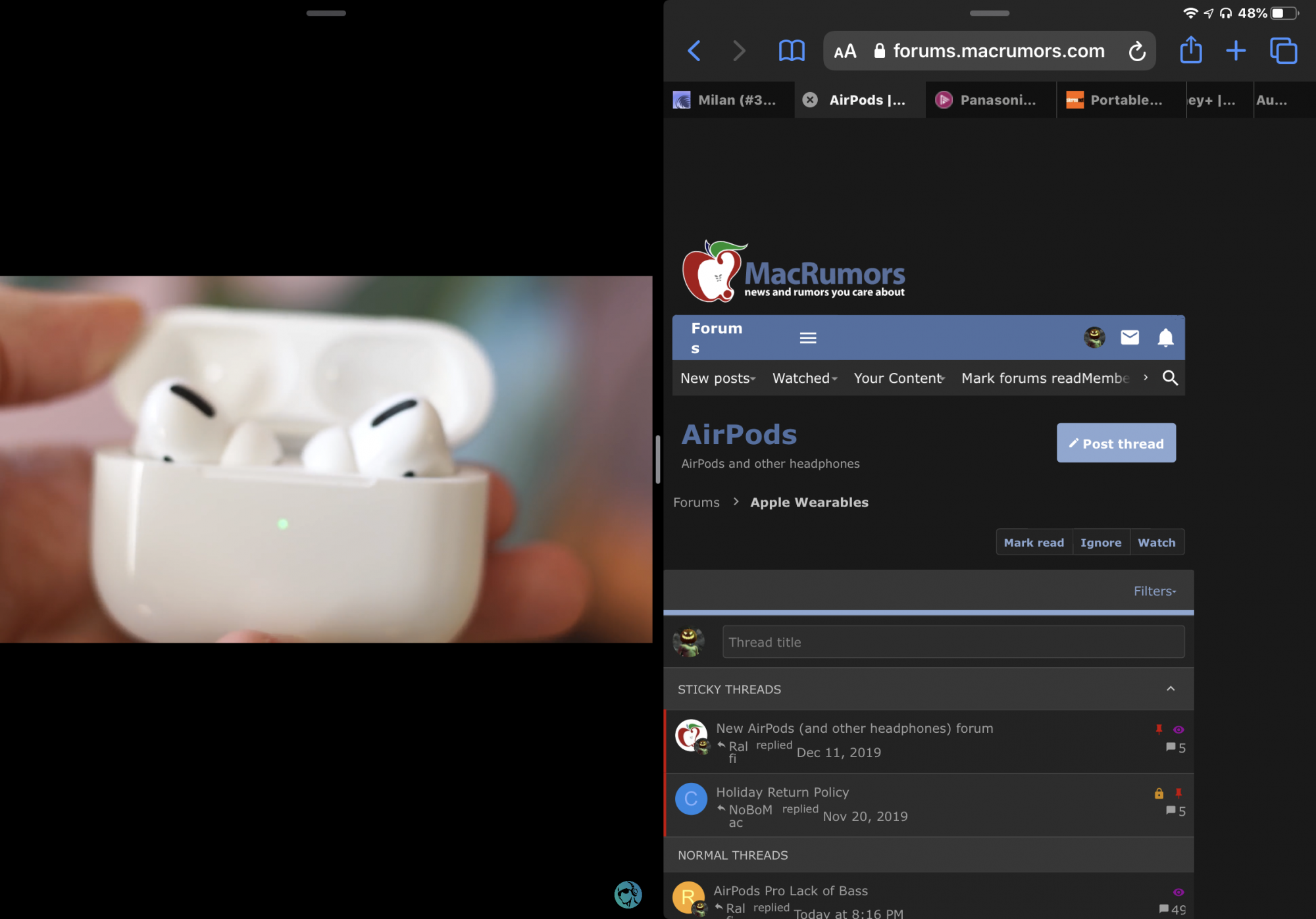The height and width of the screenshot is (919, 1316).
Task: Open the Watched dropdown
Action: [805, 378]
